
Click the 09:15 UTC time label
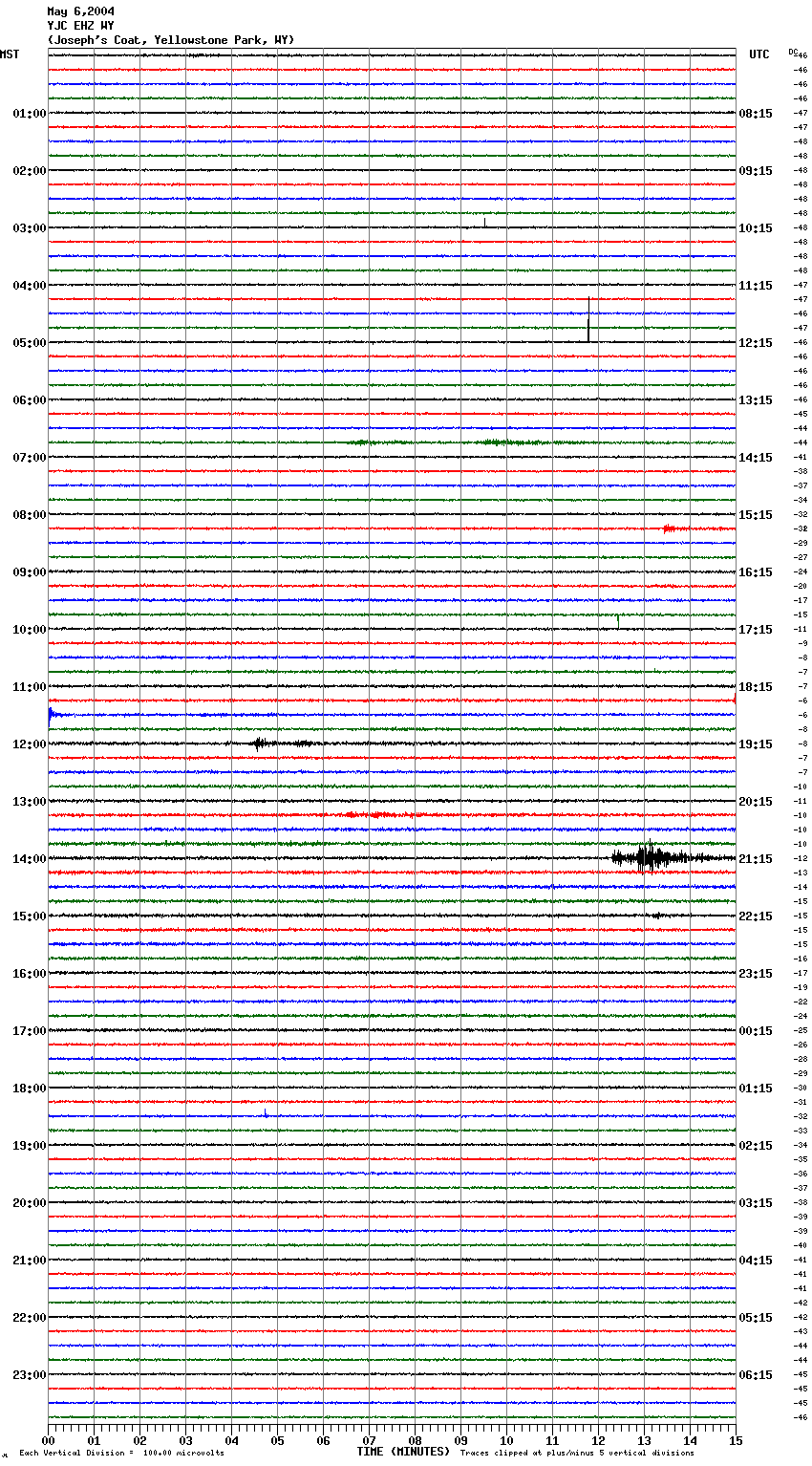(x=756, y=171)
